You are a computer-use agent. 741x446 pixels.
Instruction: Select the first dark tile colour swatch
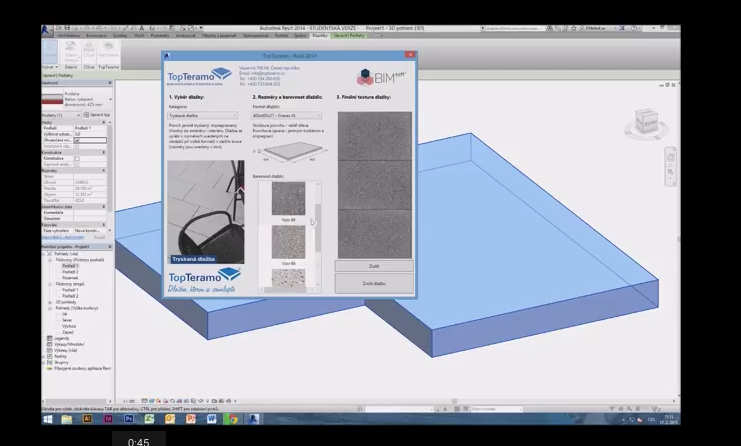click(288, 199)
